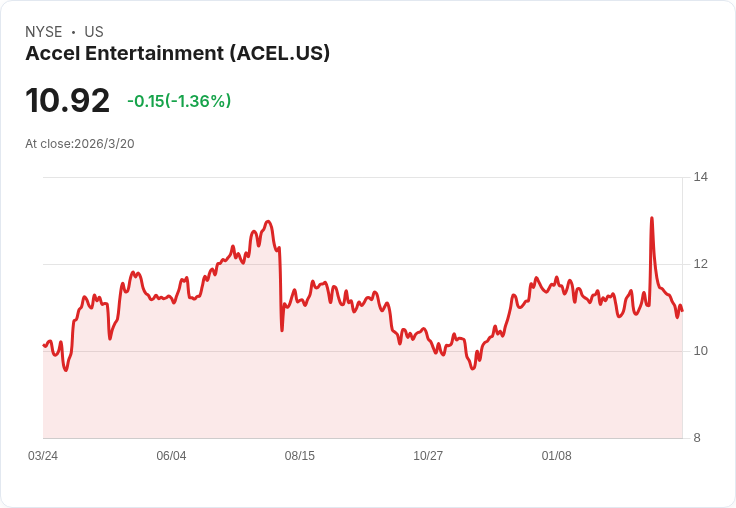Click the 12 y-axis price label

(x=701, y=264)
